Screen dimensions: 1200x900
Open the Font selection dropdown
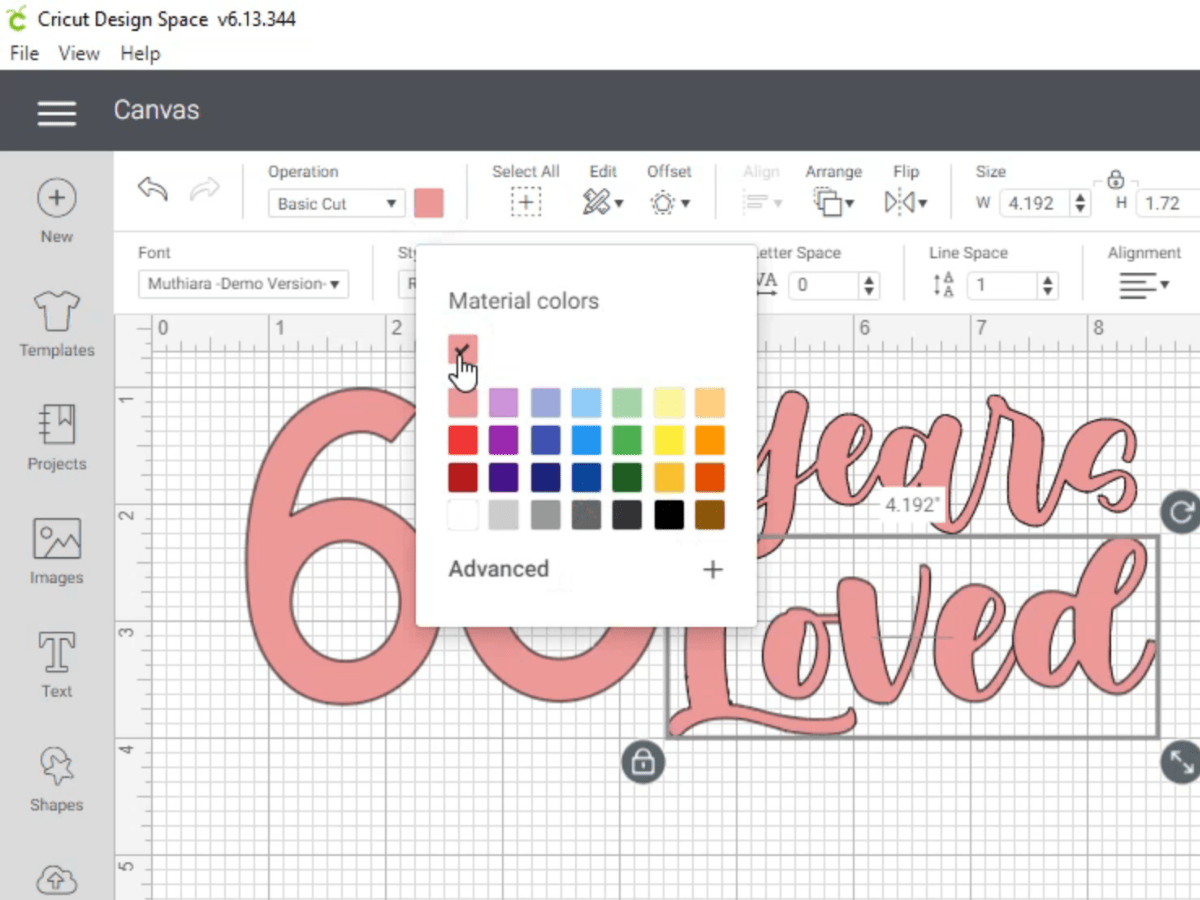click(243, 284)
